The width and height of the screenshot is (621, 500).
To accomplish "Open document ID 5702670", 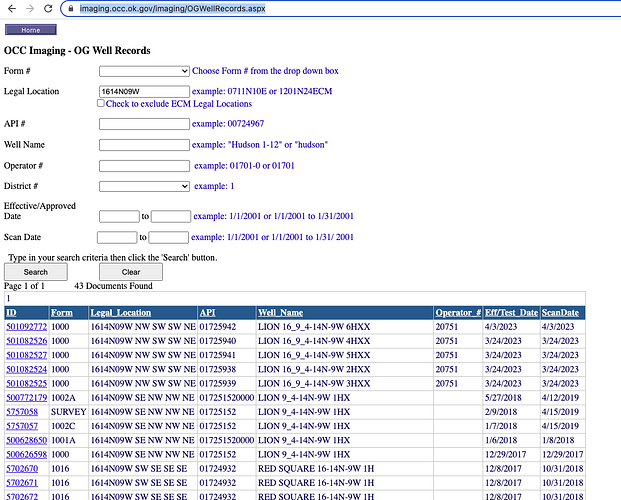I will (22, 469).
